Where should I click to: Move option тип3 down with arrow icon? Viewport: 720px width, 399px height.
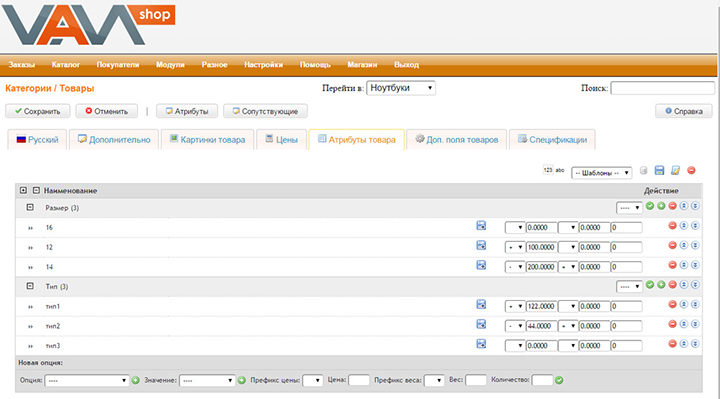695,344
